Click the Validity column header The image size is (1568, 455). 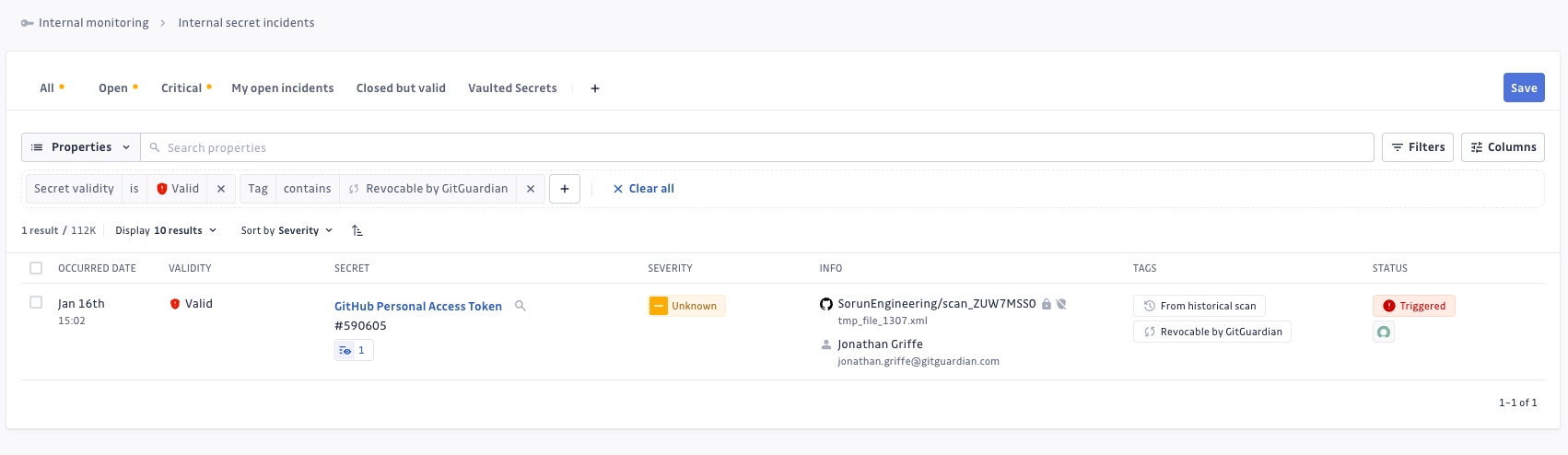point(190,268)
